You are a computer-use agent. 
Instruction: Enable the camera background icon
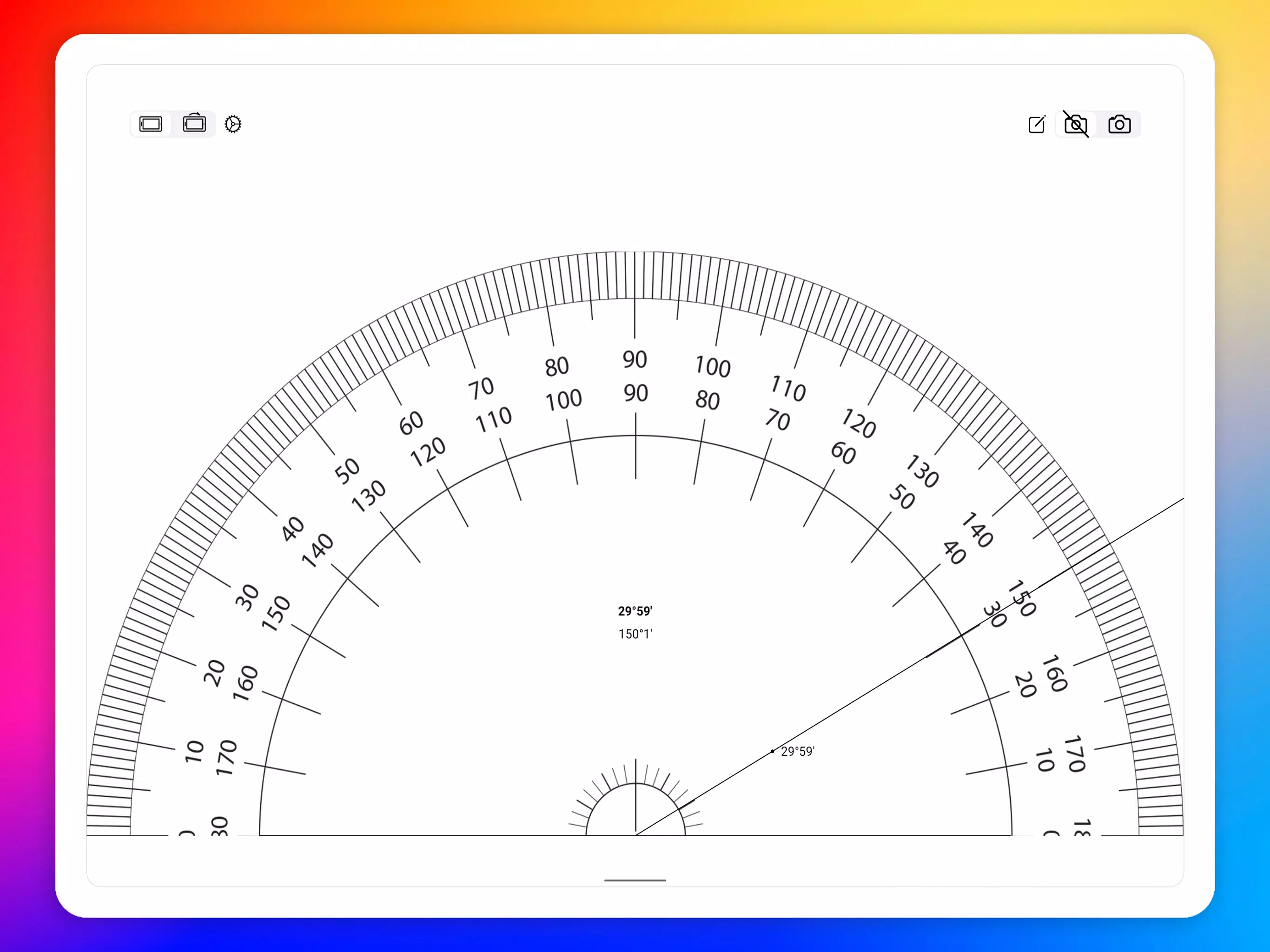tap(1119, 124)
